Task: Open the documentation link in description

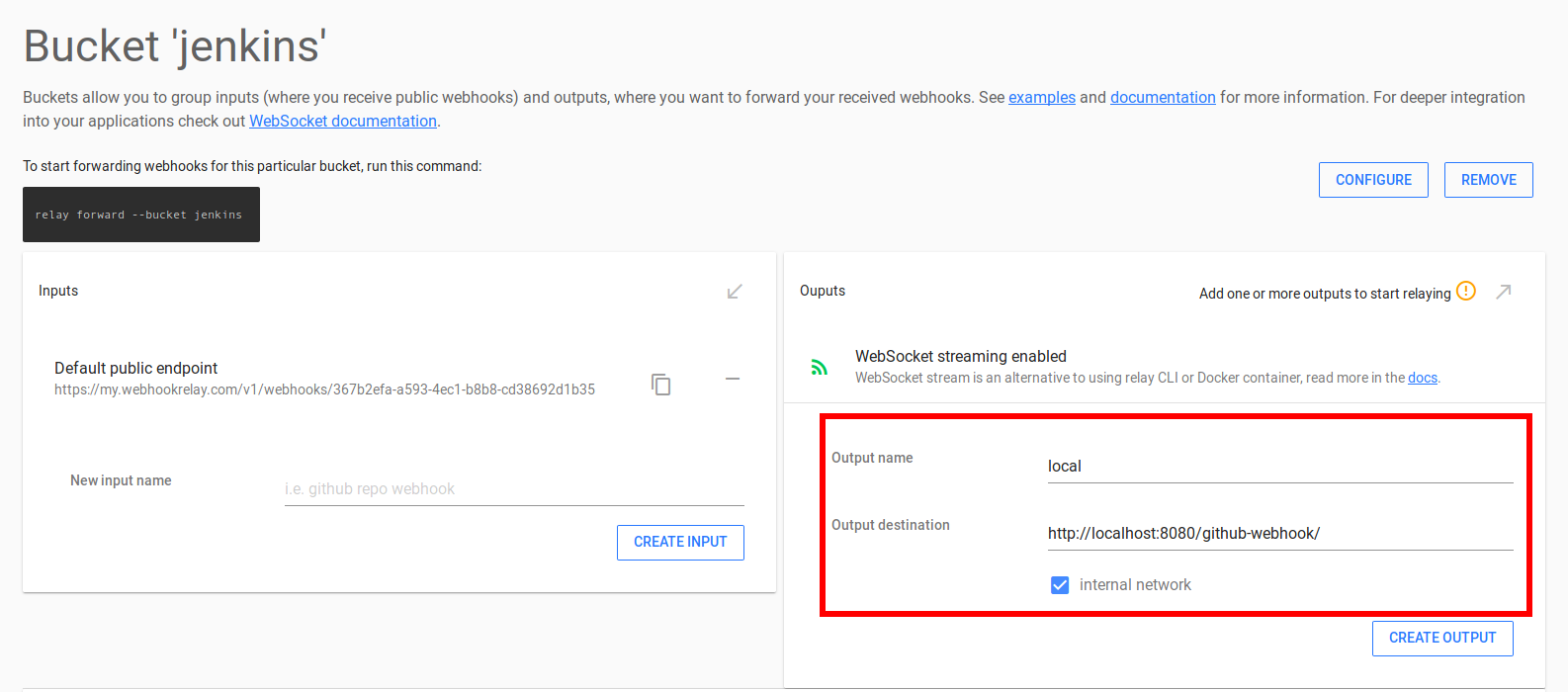Action: point(1163,98)
